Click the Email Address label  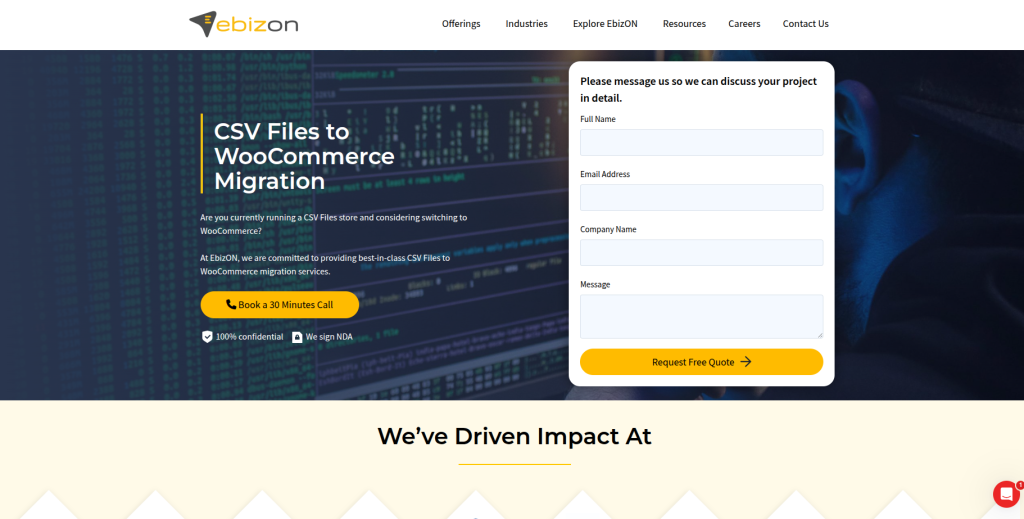(x=605, y=174)
